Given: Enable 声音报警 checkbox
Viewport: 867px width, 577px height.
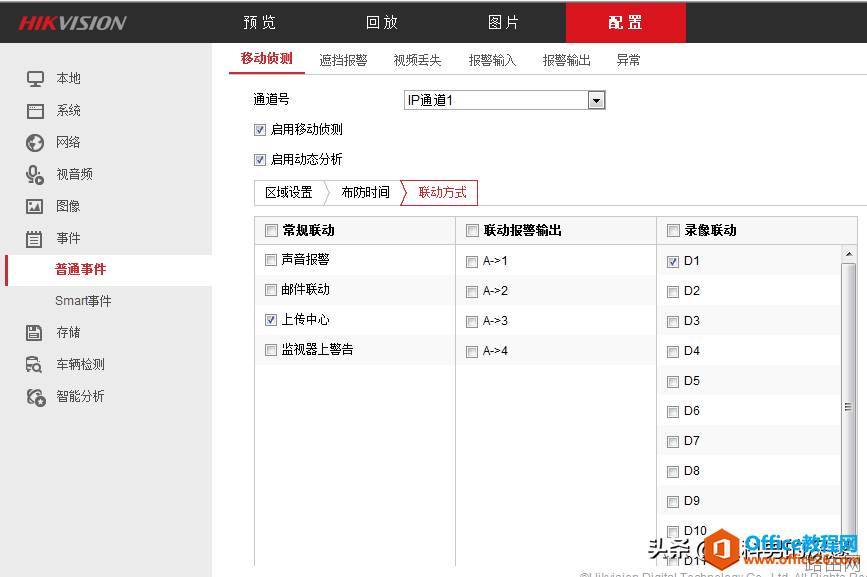Looking at the screenshot, I should (271, 260).
